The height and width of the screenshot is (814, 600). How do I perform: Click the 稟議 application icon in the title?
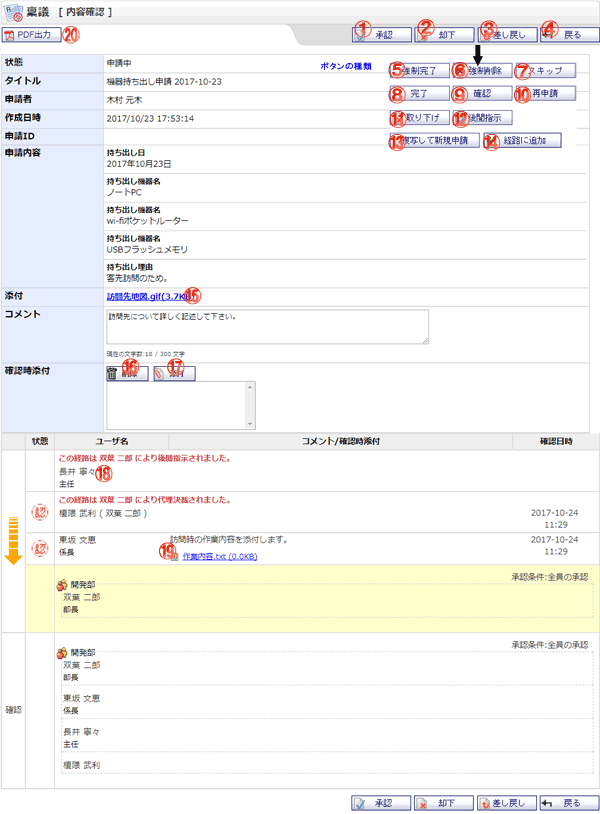click(x=13, y=11)
